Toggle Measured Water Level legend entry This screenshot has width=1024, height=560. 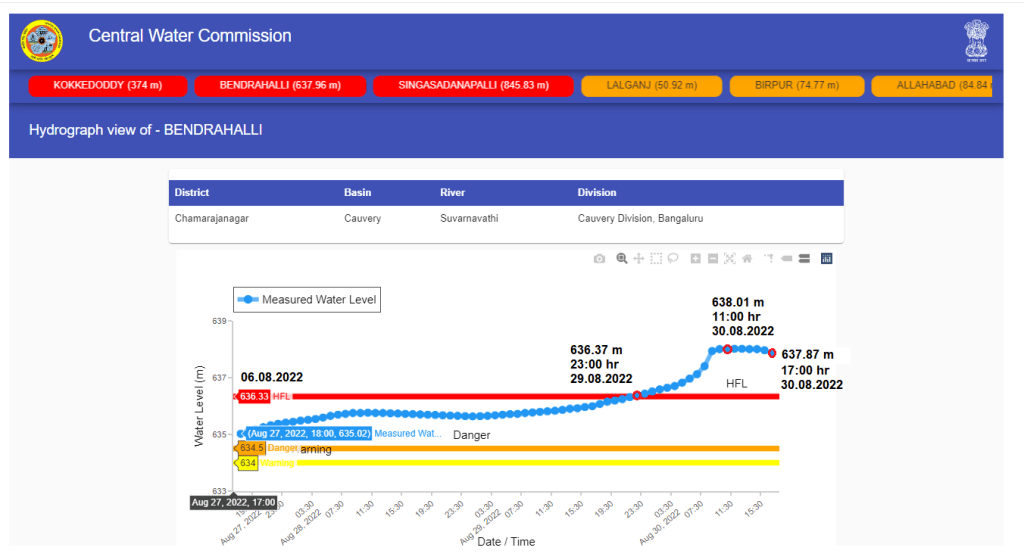click(x=307, y=299)
